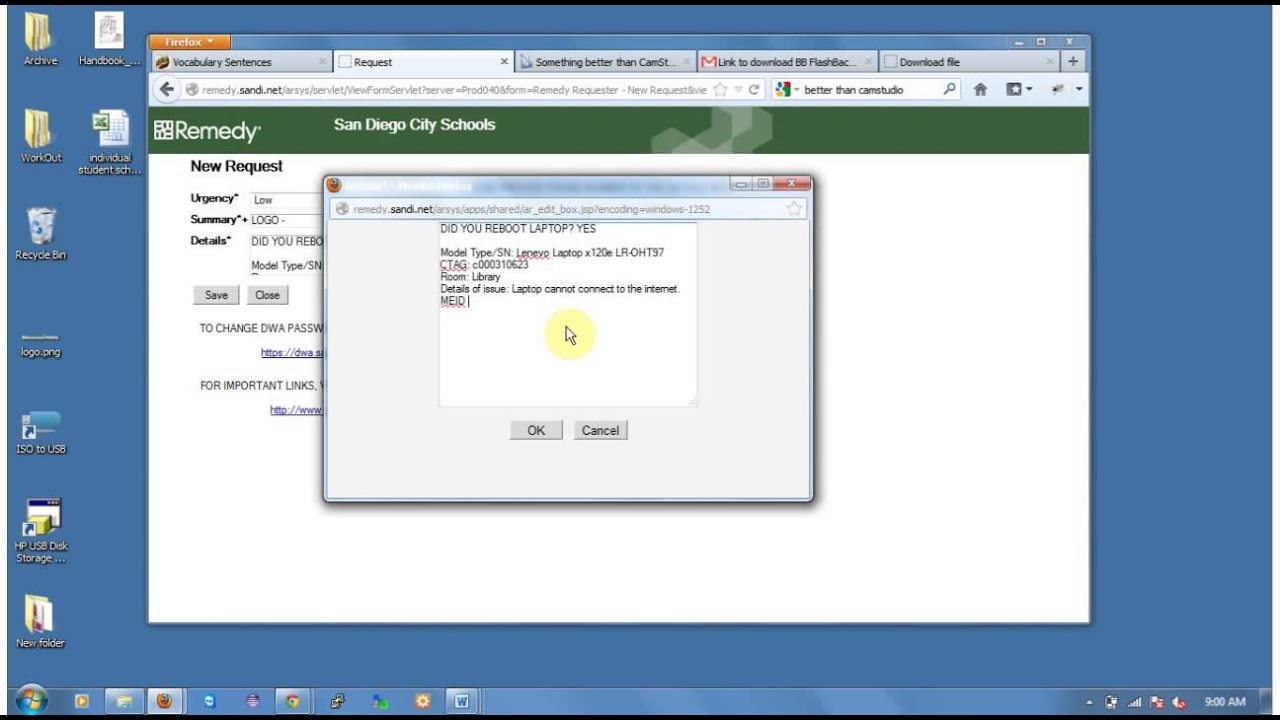Open the bookmarks menu button in toolbar
The image size is (1280, 720).
pos(1019,90)
